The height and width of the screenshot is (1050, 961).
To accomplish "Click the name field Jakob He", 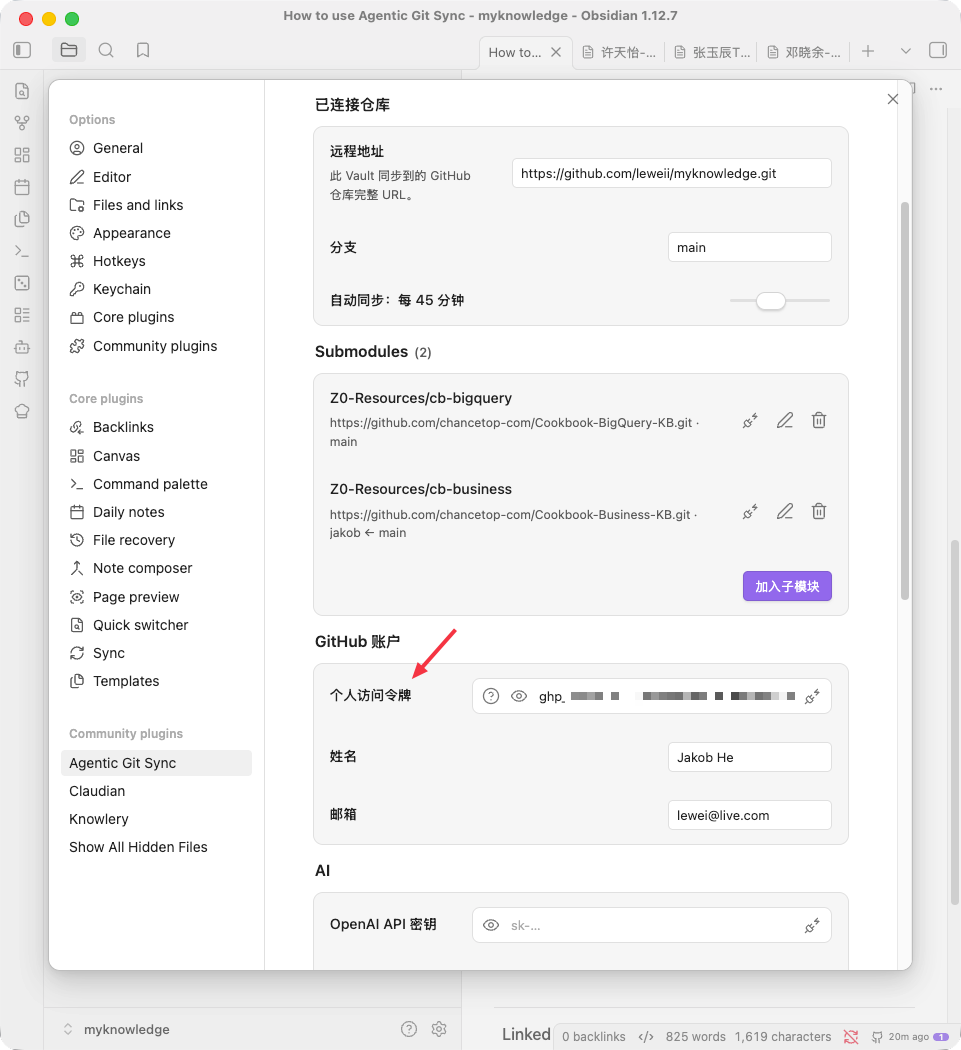I will [749, 757].
